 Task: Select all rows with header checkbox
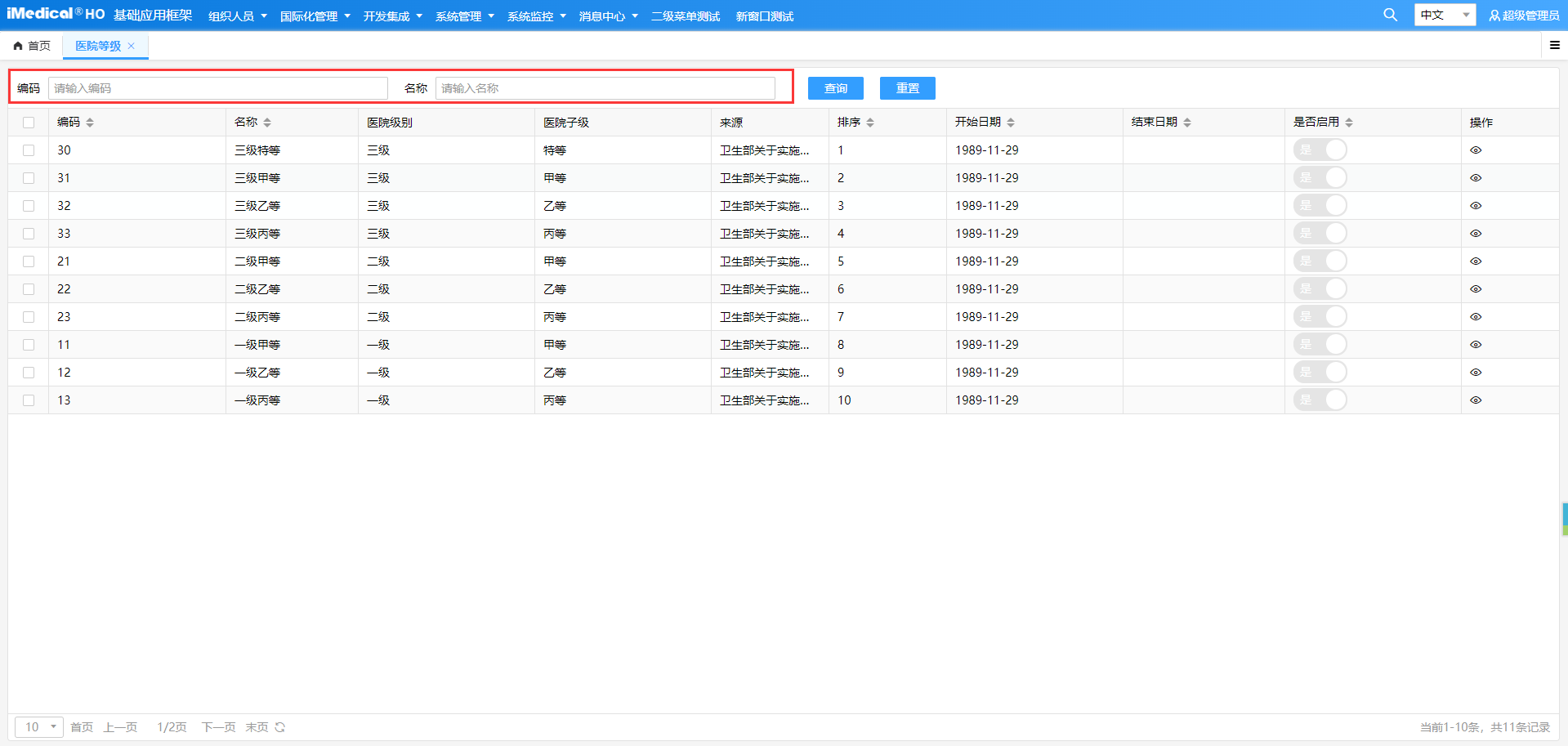[29, 123]
